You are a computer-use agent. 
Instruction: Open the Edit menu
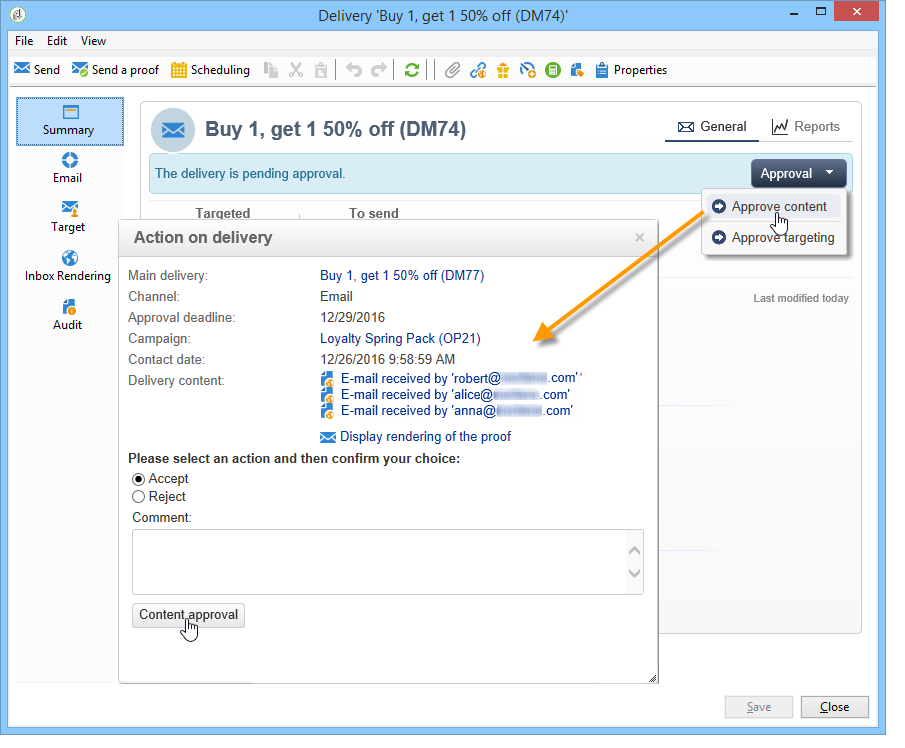click(57, 41)
